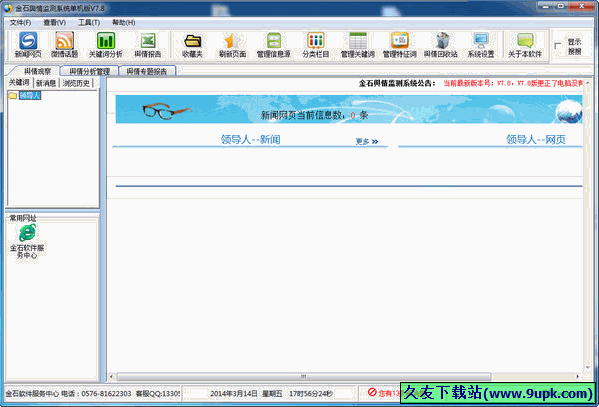Toggle the 显示 checkbox at toolbar end
The width and height of the screenshot is (599, 407).
558,46
